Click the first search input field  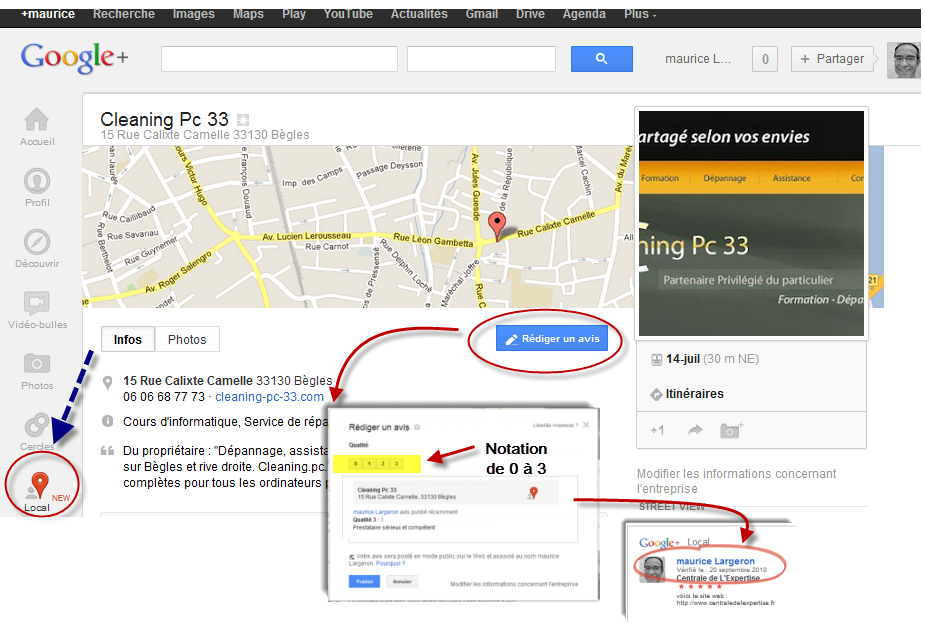280,59
